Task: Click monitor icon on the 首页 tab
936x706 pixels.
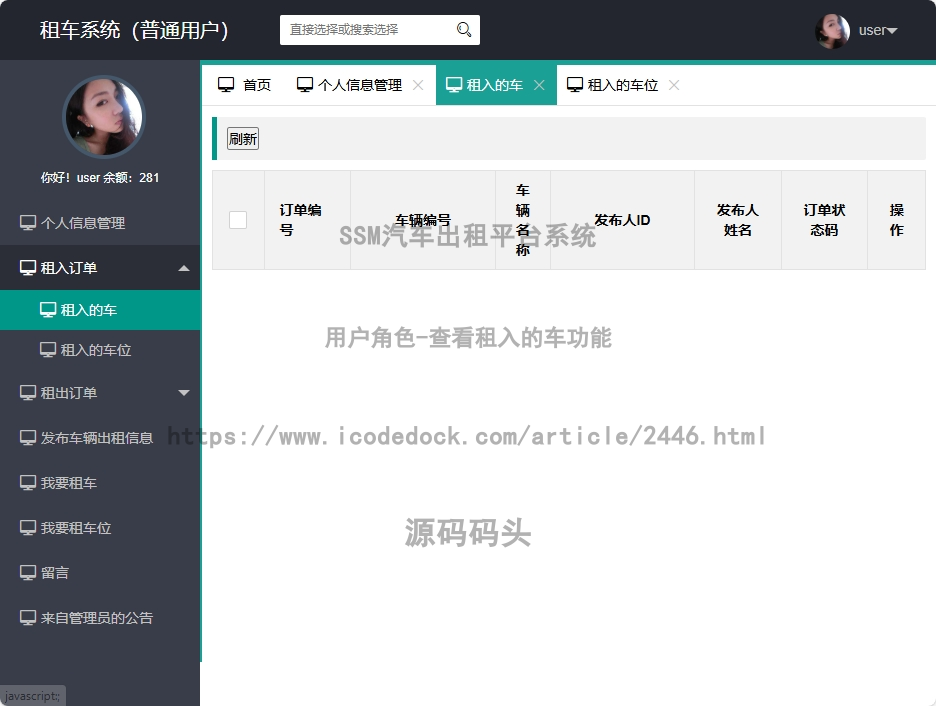Action: [x=226, y=85]
